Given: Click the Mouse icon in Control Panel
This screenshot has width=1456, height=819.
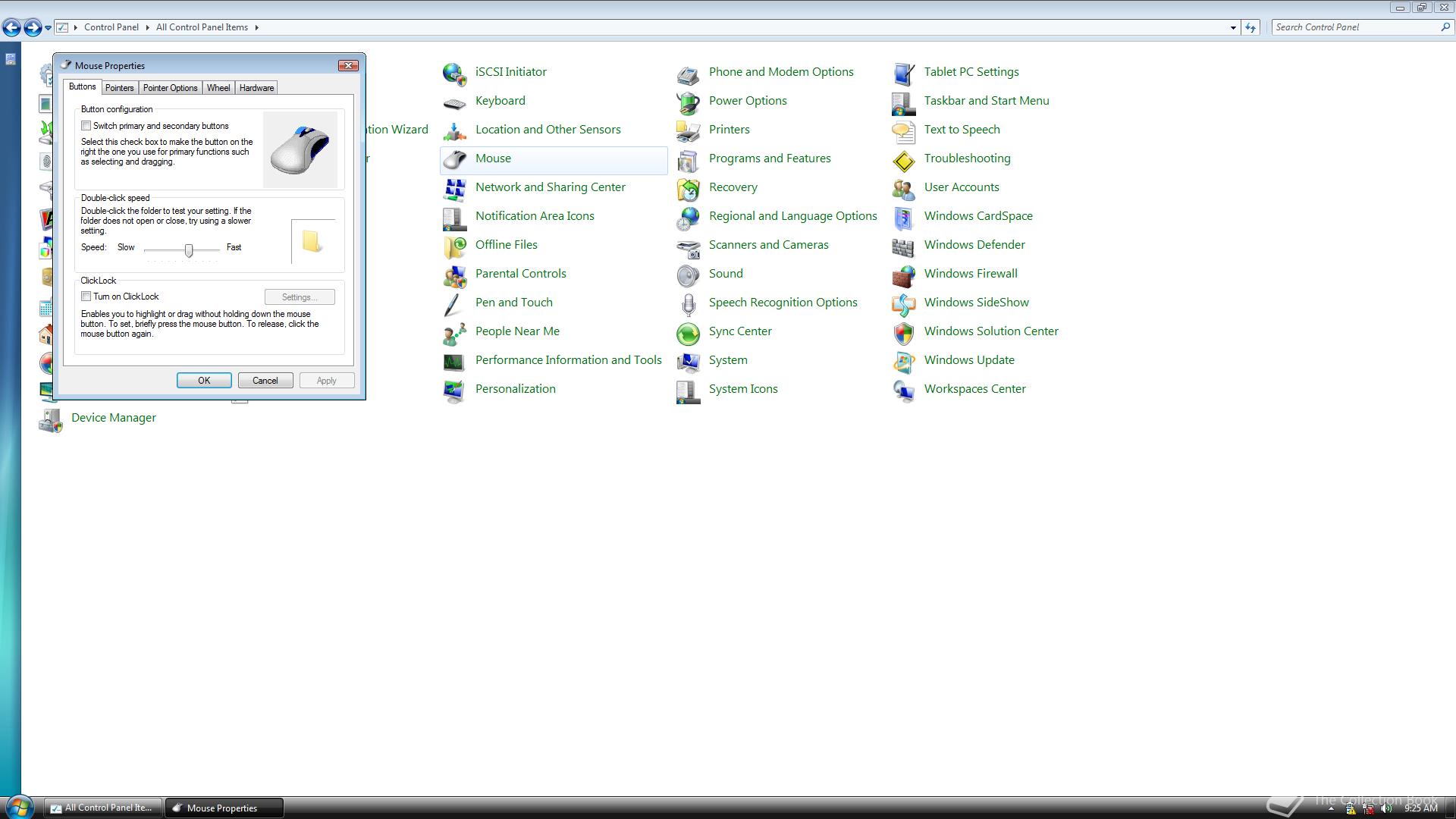Looking at the screenshot, I should point(454,159).
